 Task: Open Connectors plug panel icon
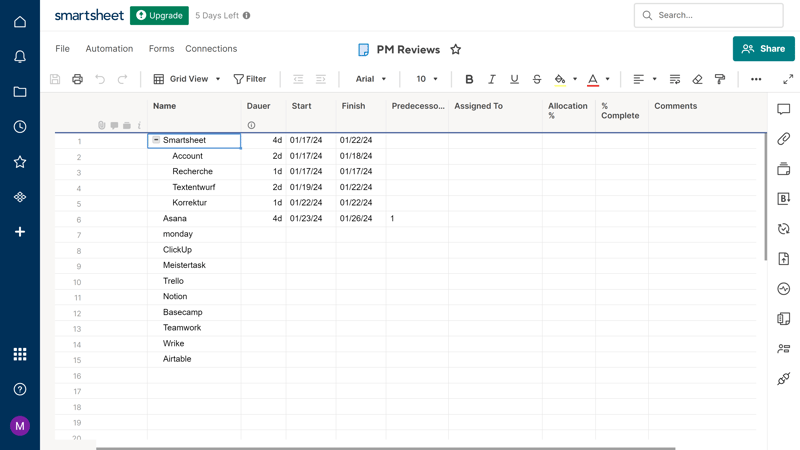tap(784, 379)
